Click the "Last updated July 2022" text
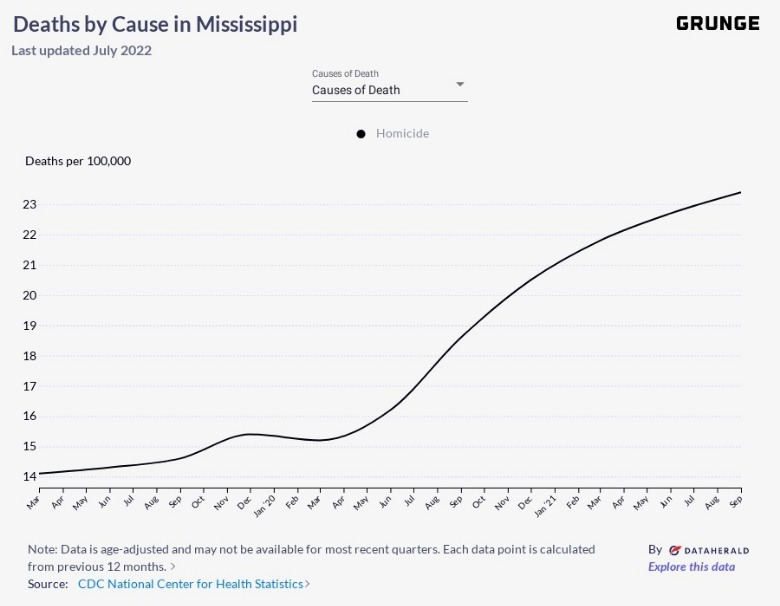Screen dimensions: 780x606 click(x=81, y=50)
